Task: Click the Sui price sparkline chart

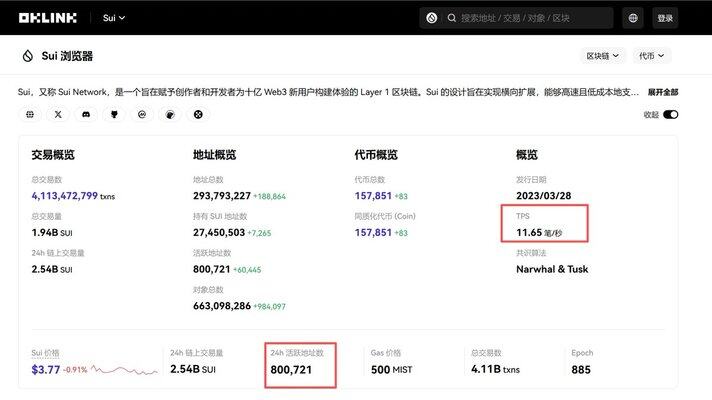Action: [x=124, y=370]
